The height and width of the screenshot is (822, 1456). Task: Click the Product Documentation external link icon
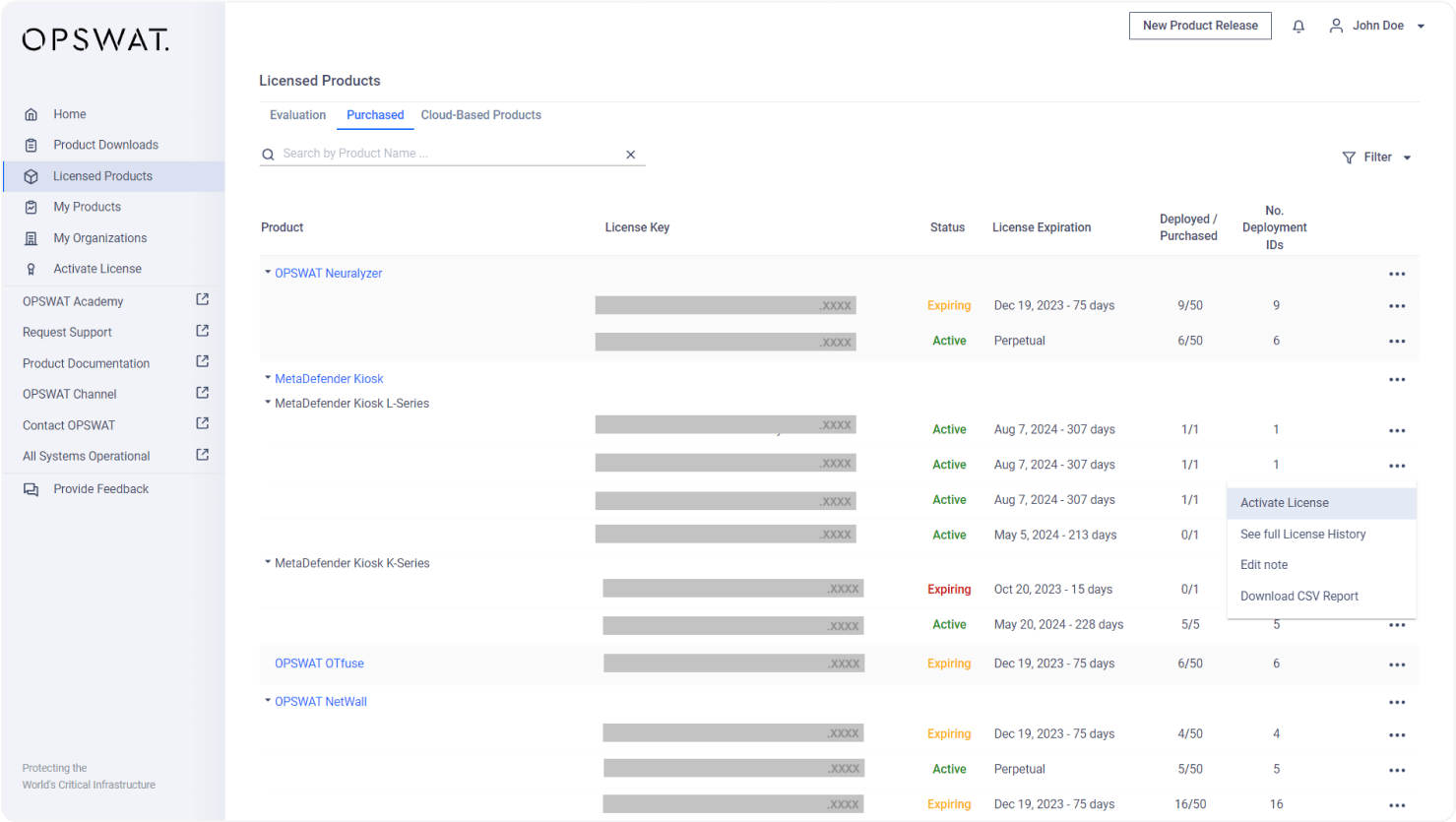tap(203, 361)
